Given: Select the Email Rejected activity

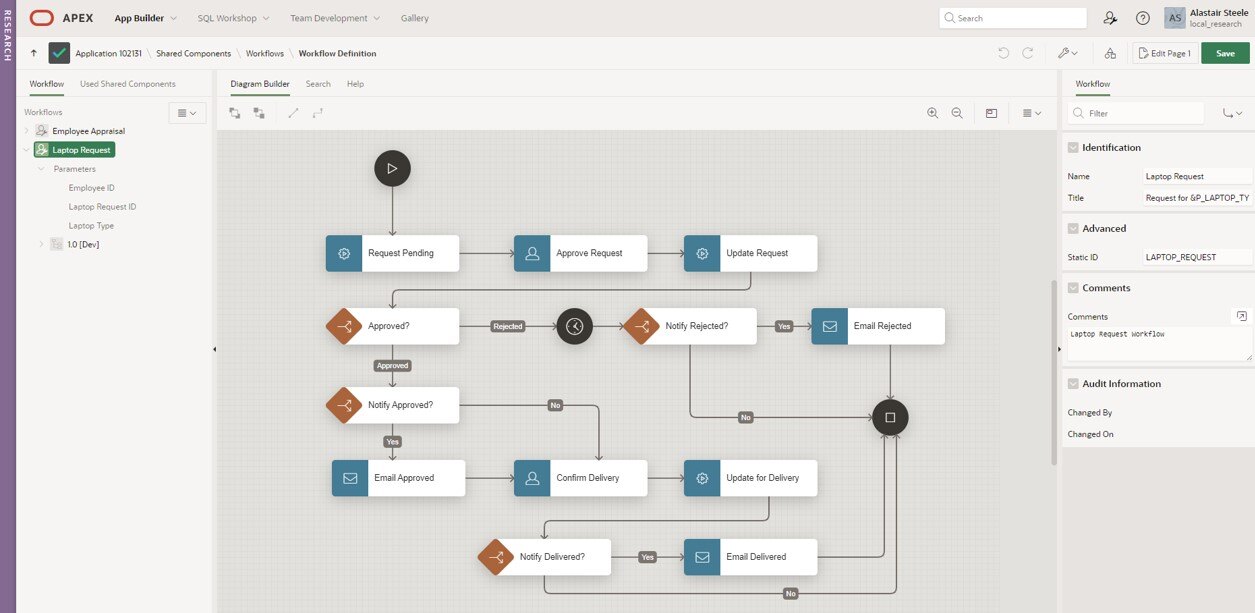Looking at the screenshot, I should tap(878, 326).
